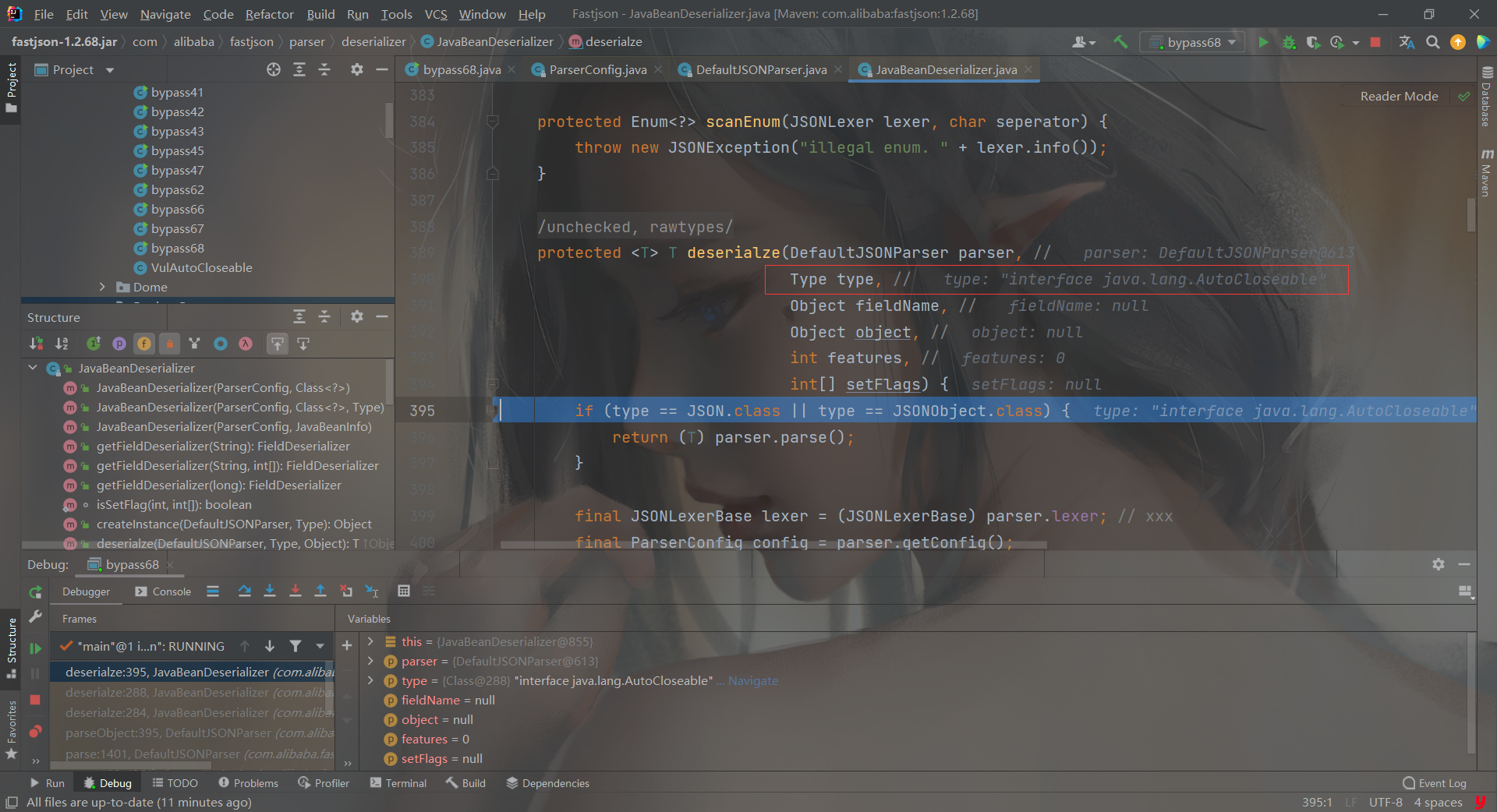
Task: Click UTF-8 encoding in status bar
Action: (1386, 802)
